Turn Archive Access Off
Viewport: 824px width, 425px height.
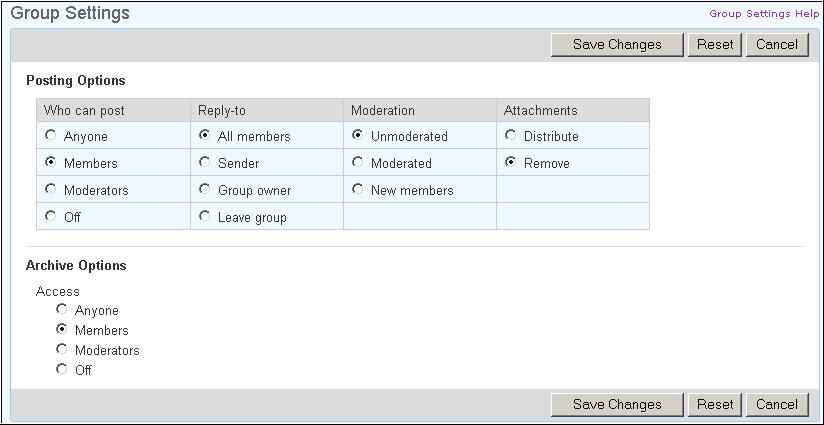61,369
